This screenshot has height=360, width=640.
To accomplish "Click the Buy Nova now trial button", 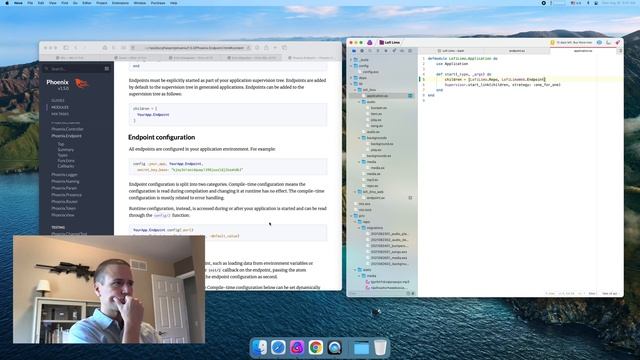I will tap(571, 42).
